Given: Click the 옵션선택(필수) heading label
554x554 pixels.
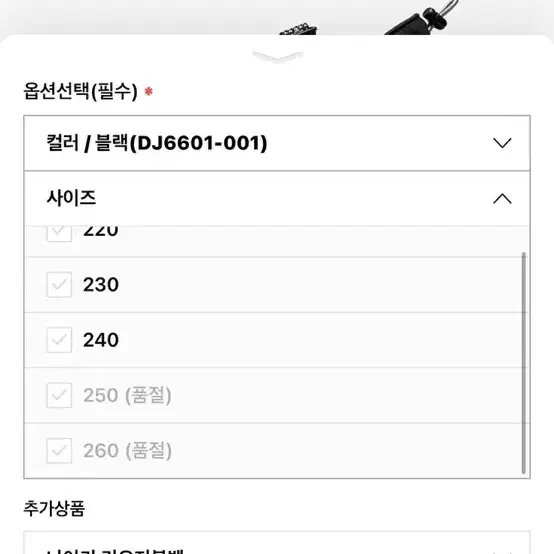Looking at the screenshot, I should (81, 91).
